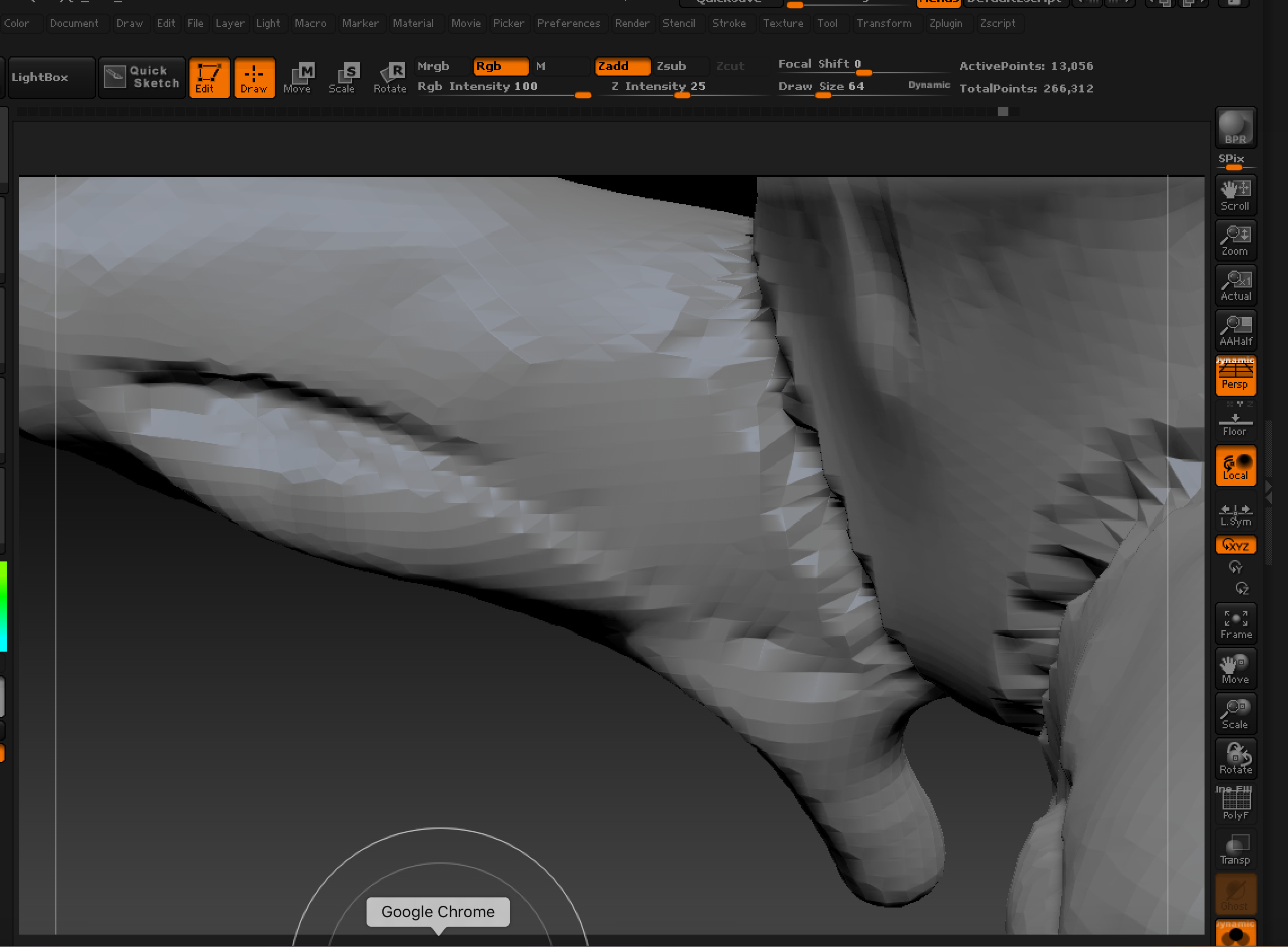Click the Zoom canvas icon

coord(1235,240)
